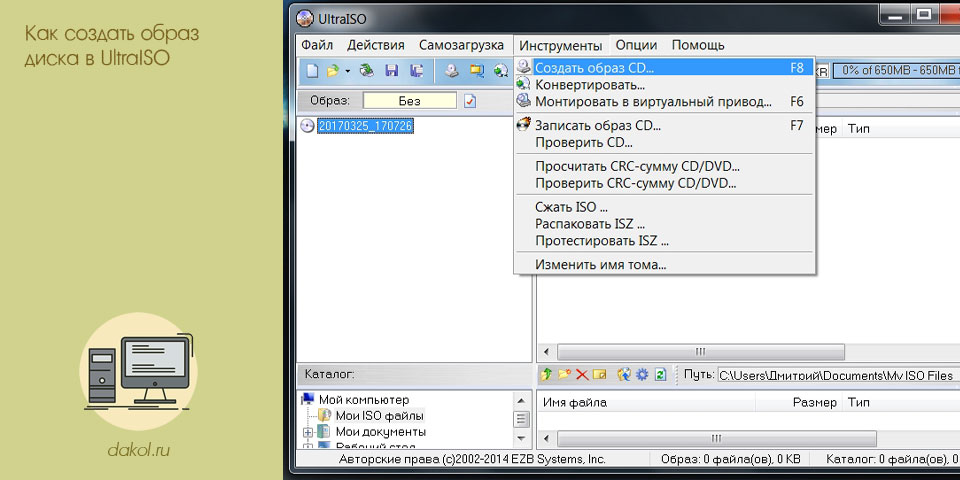
Task: Choose Просчитать CRC-сумму CD/DVD...
Action: 664,167
